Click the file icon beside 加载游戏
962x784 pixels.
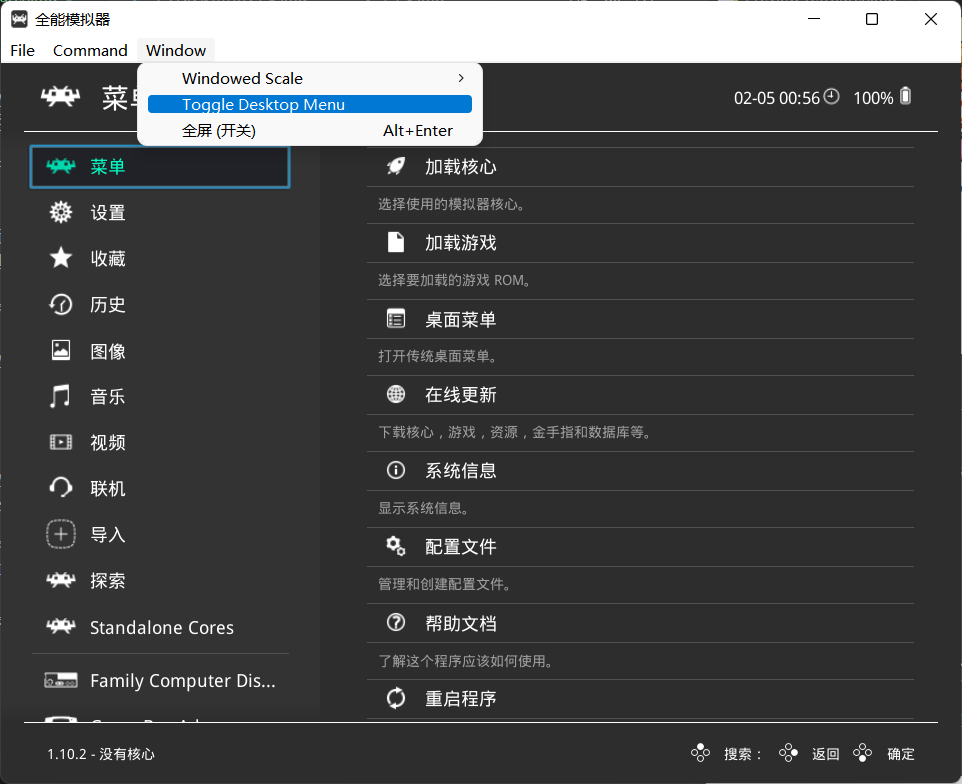(x=396, y=242)
